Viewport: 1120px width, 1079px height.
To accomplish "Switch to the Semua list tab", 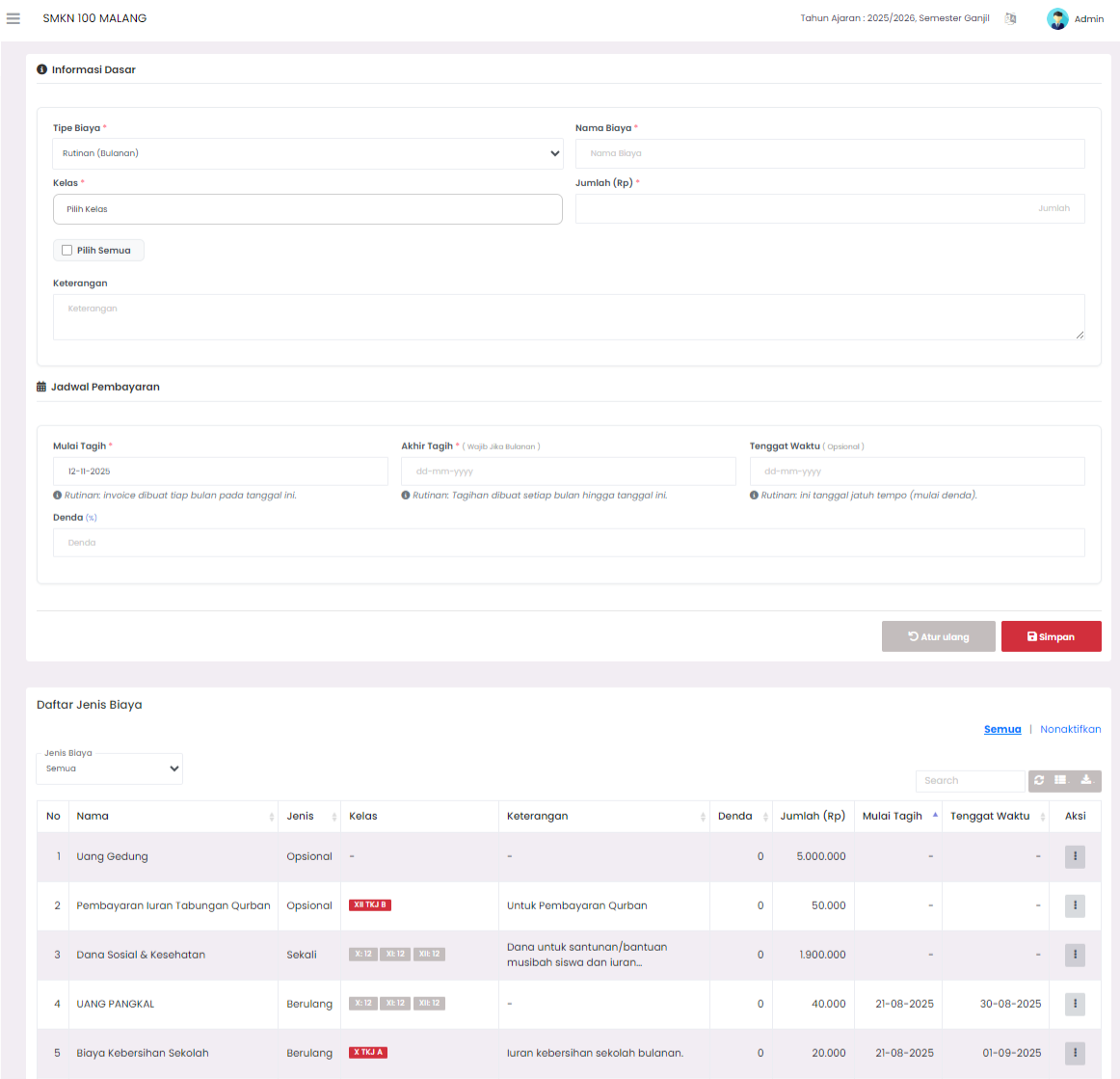I will point(1001,729).
